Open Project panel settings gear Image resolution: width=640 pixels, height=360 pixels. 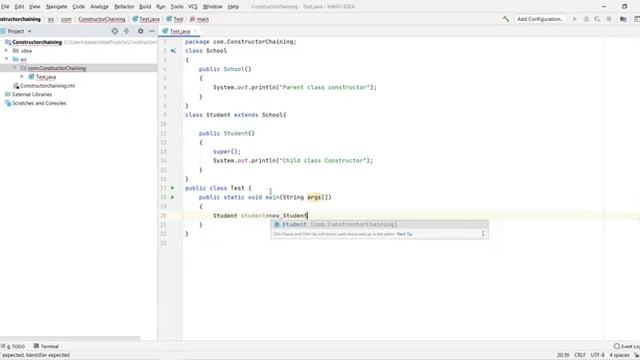point(140,31)
